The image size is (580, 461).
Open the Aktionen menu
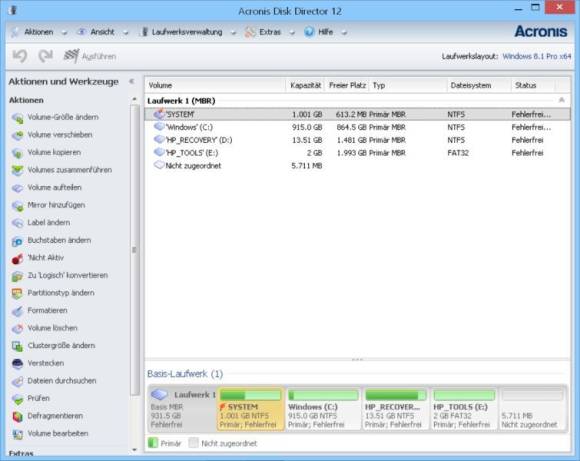[x=38, y=32]
